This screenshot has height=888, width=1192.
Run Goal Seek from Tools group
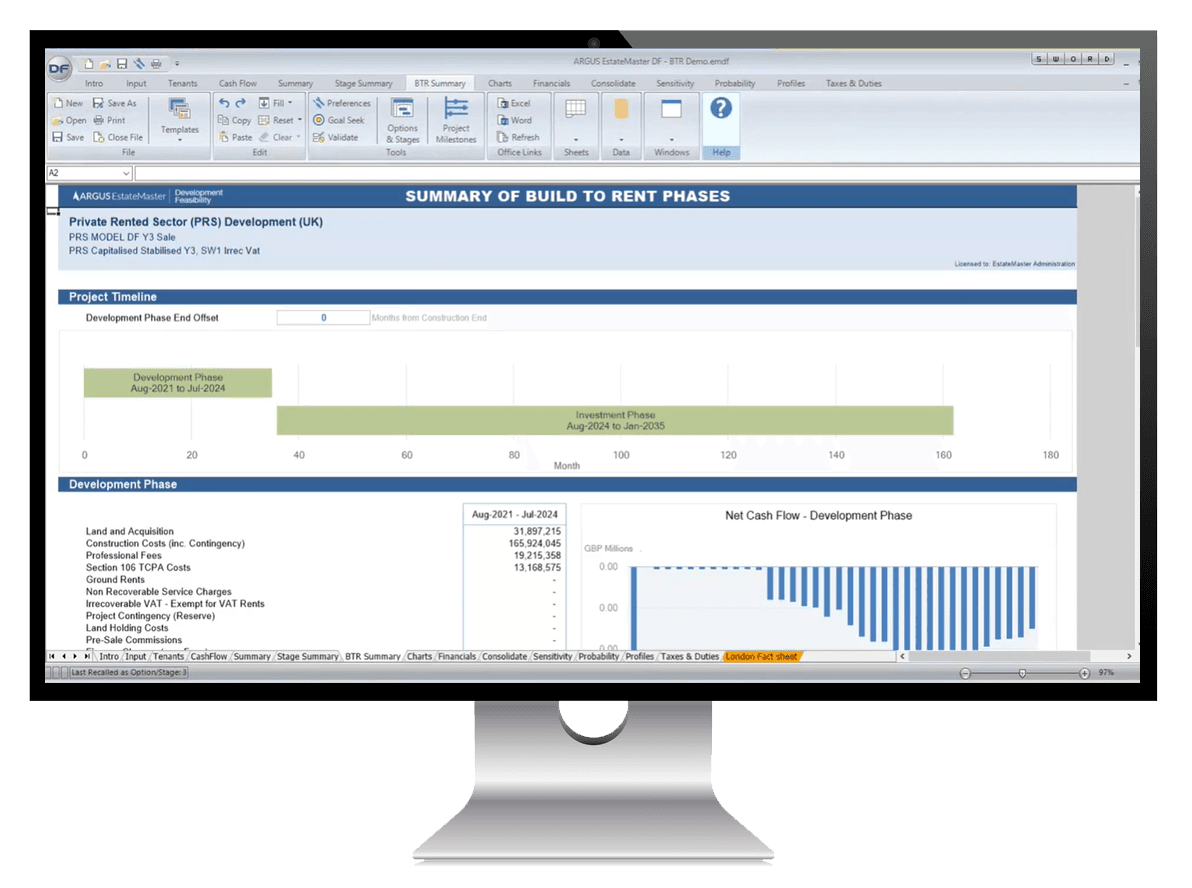click(339, 120)
